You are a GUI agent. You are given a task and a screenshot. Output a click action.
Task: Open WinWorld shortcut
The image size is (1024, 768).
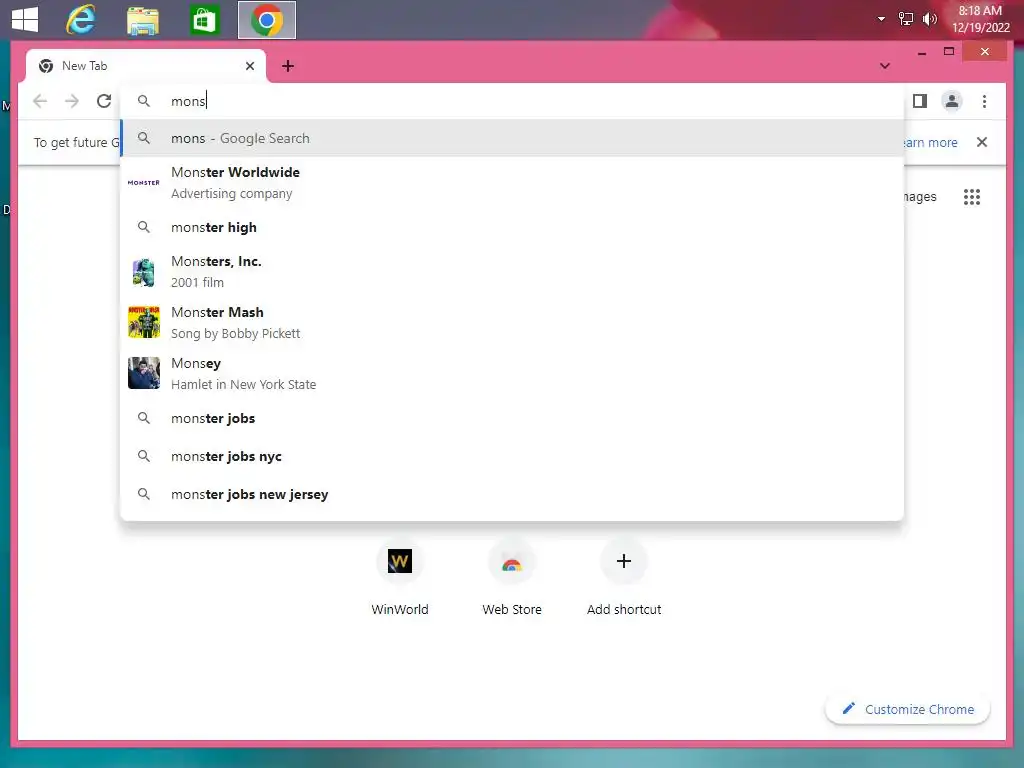(x=400, y=578)
